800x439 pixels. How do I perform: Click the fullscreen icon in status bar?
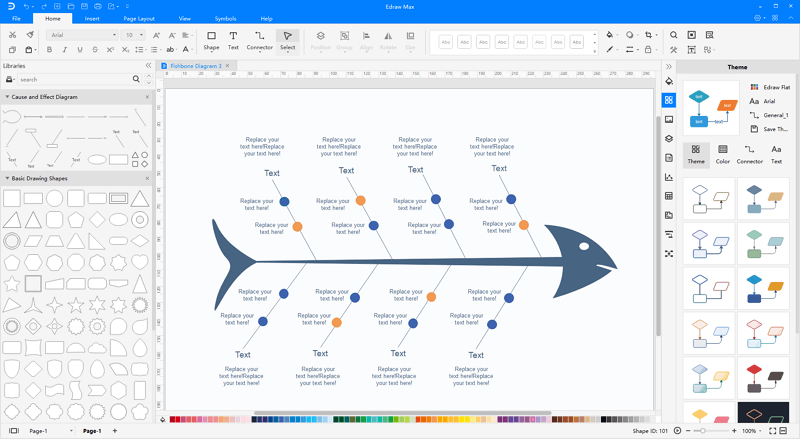coord(772,431)
